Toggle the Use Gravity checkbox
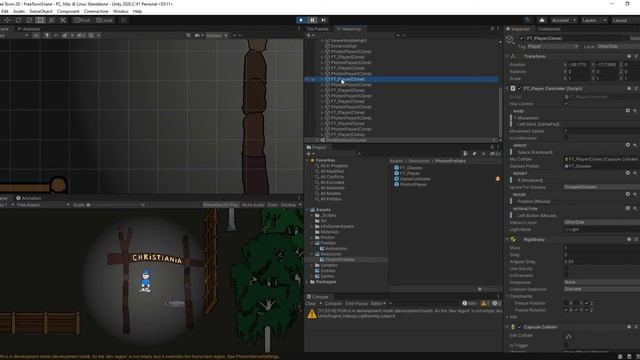This screenshot has width=640, height=360. coord(566,269)
